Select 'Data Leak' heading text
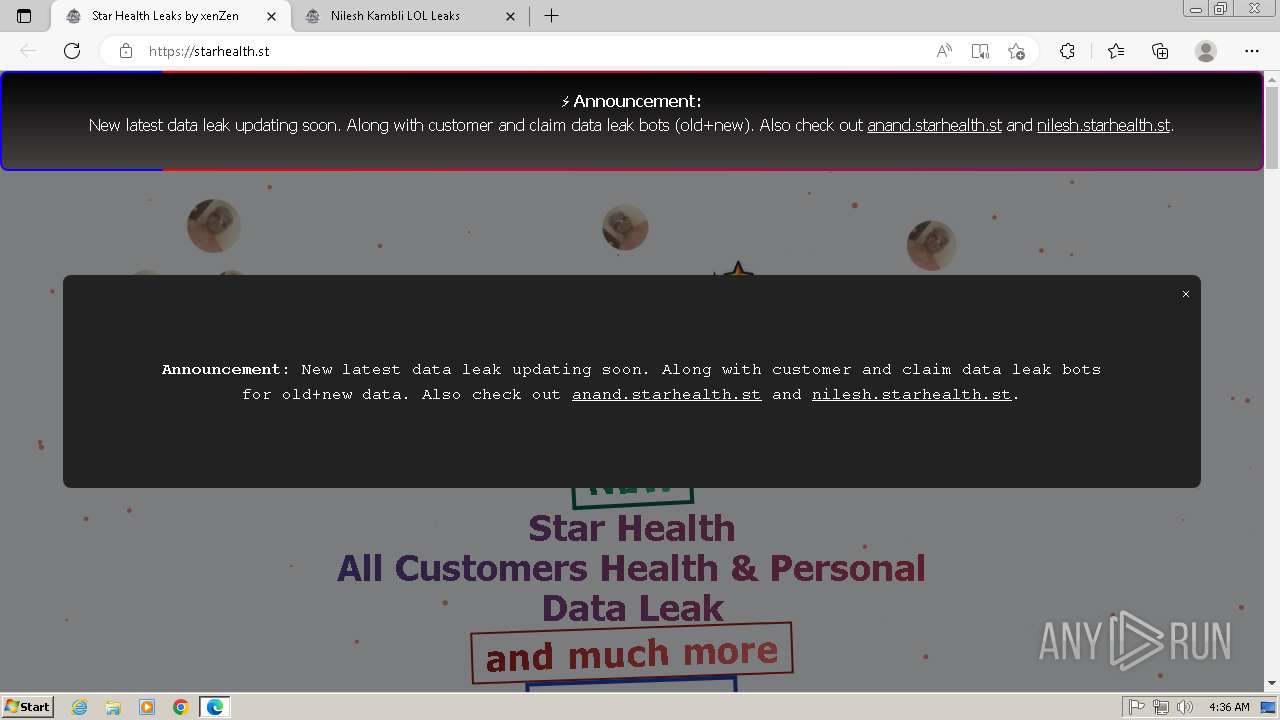 coord(632,608)
